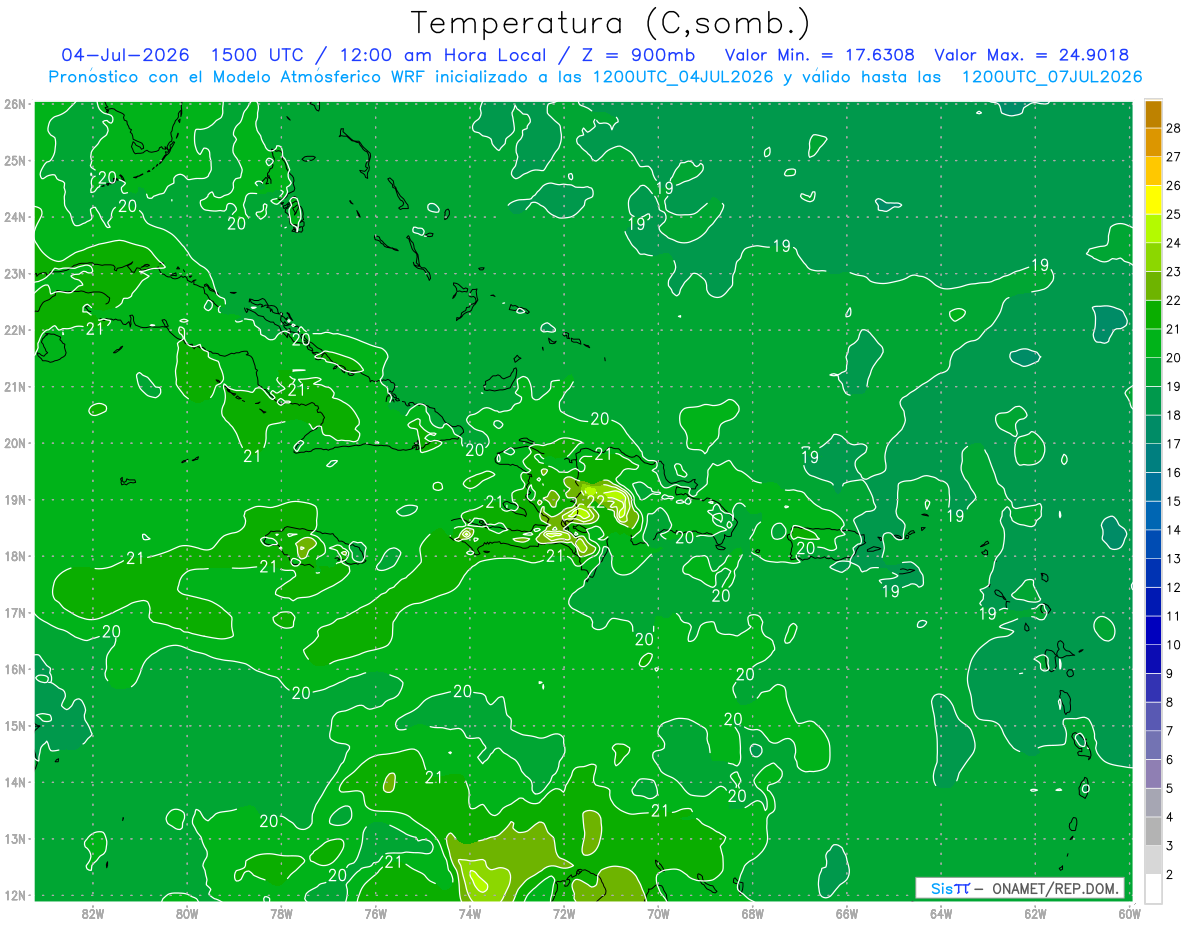Screen dimensions: 1200x927
Task: Click the white swatch below legend value 2
Action: (x=1153, y=889)
